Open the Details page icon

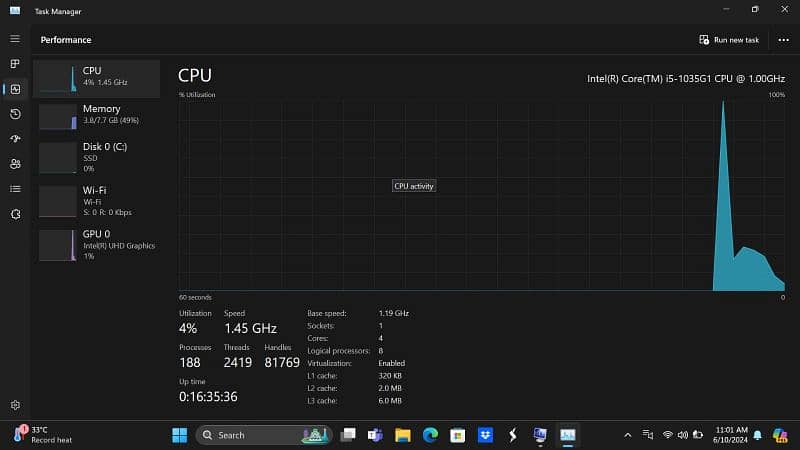pyautogui.click(x=15, y=189)
